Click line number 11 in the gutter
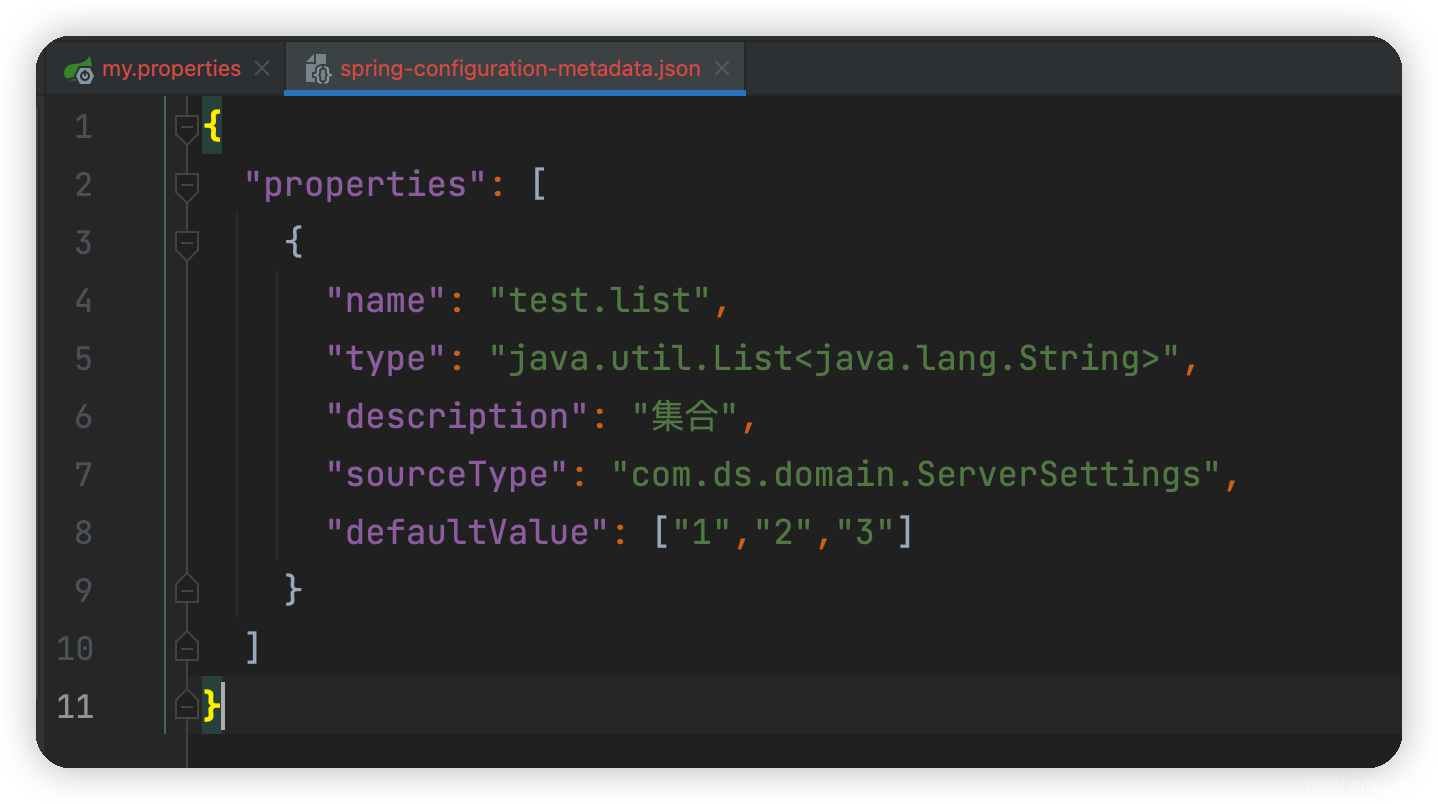Screen dimensions: 1438x804 point(74,706)
